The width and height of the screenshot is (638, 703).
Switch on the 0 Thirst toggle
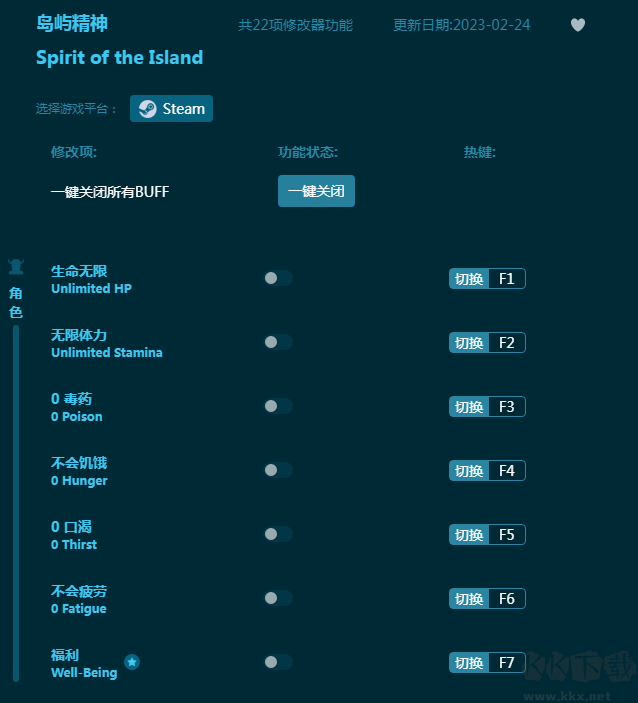coord(278,534)
